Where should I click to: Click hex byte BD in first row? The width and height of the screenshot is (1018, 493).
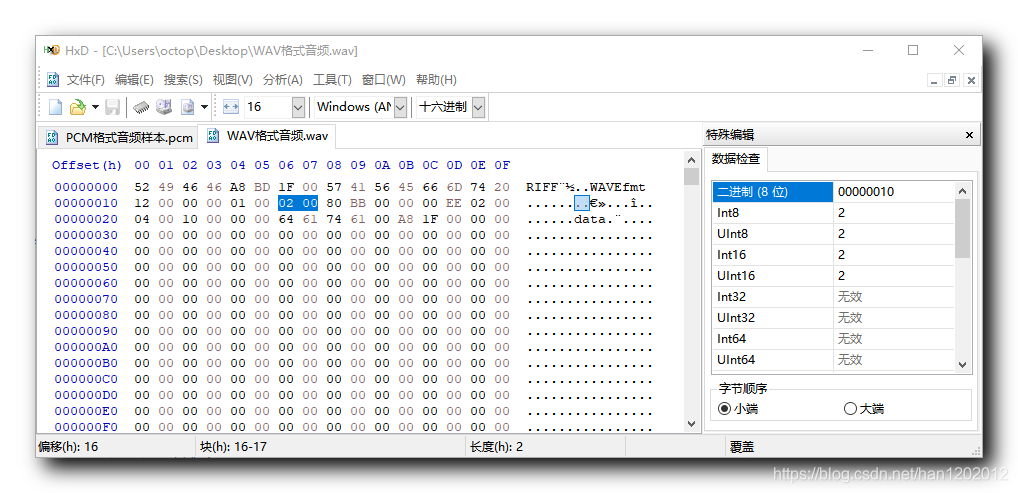point(262,187)
